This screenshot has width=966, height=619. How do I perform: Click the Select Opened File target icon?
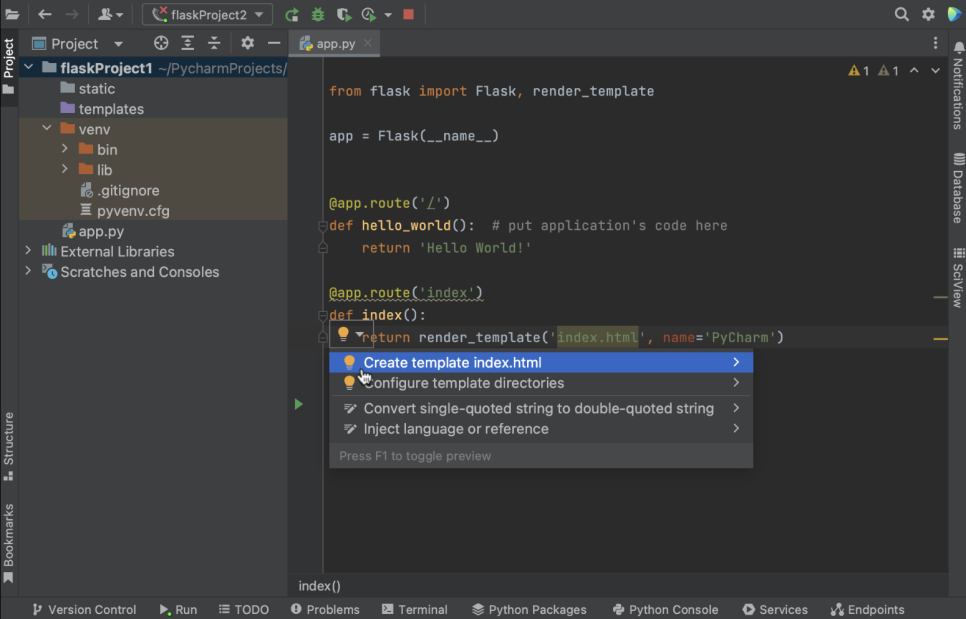tap(161, 43)
